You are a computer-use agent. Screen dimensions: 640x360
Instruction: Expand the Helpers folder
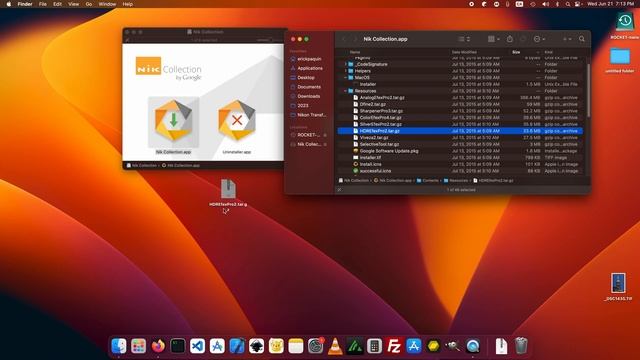(345, 71)
